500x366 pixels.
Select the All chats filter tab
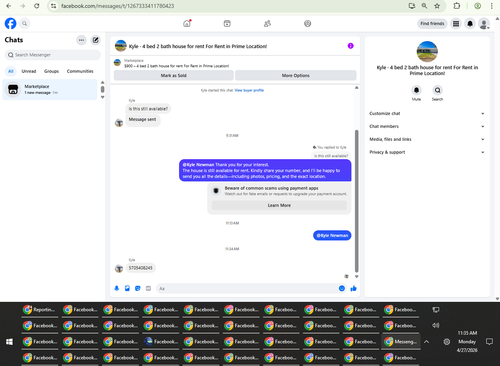pyautogui.click(x=11, y=71)
